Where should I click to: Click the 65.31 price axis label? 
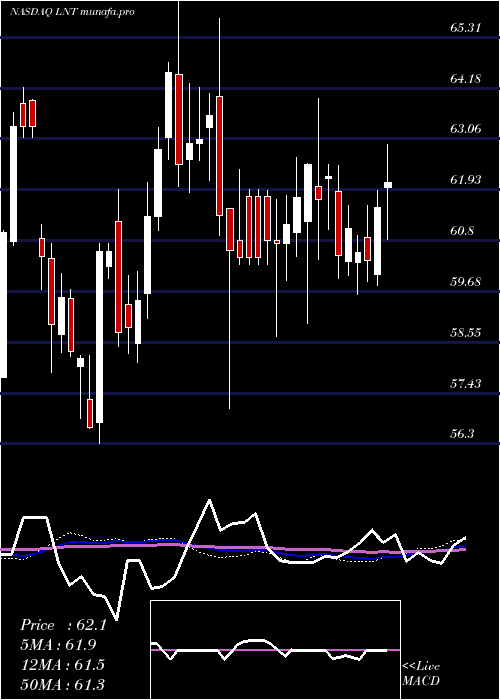466,28
